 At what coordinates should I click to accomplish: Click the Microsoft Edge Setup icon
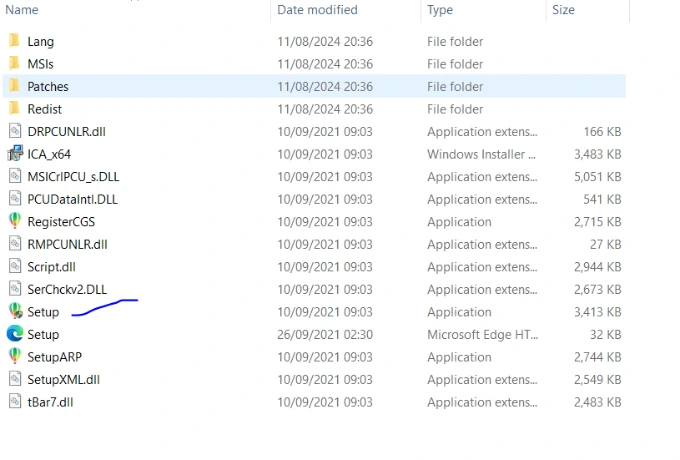[x=15, y=334]
